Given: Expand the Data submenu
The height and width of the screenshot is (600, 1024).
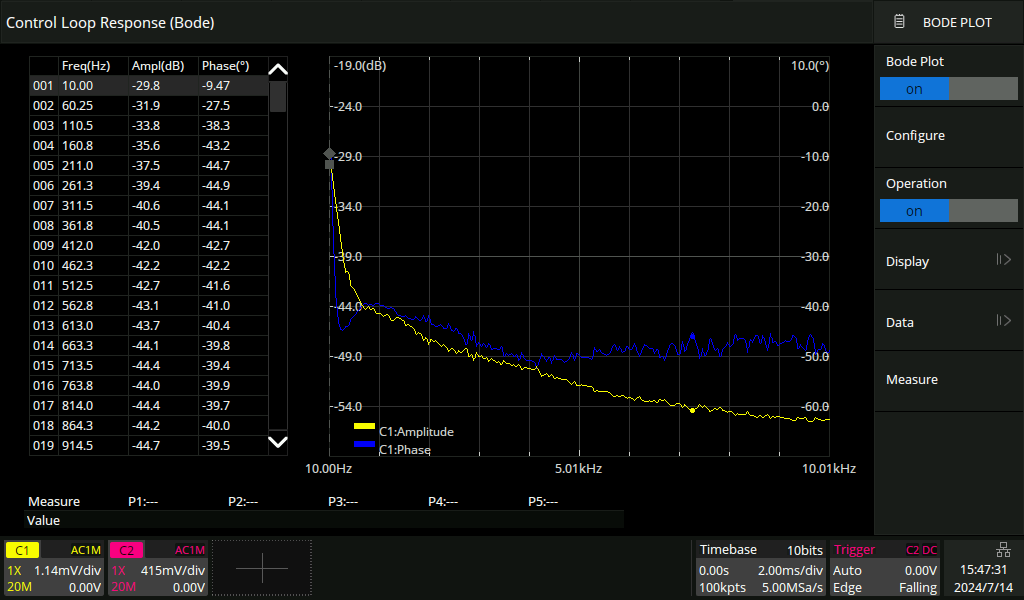Looking at the screenshot, I should [948, 322].
